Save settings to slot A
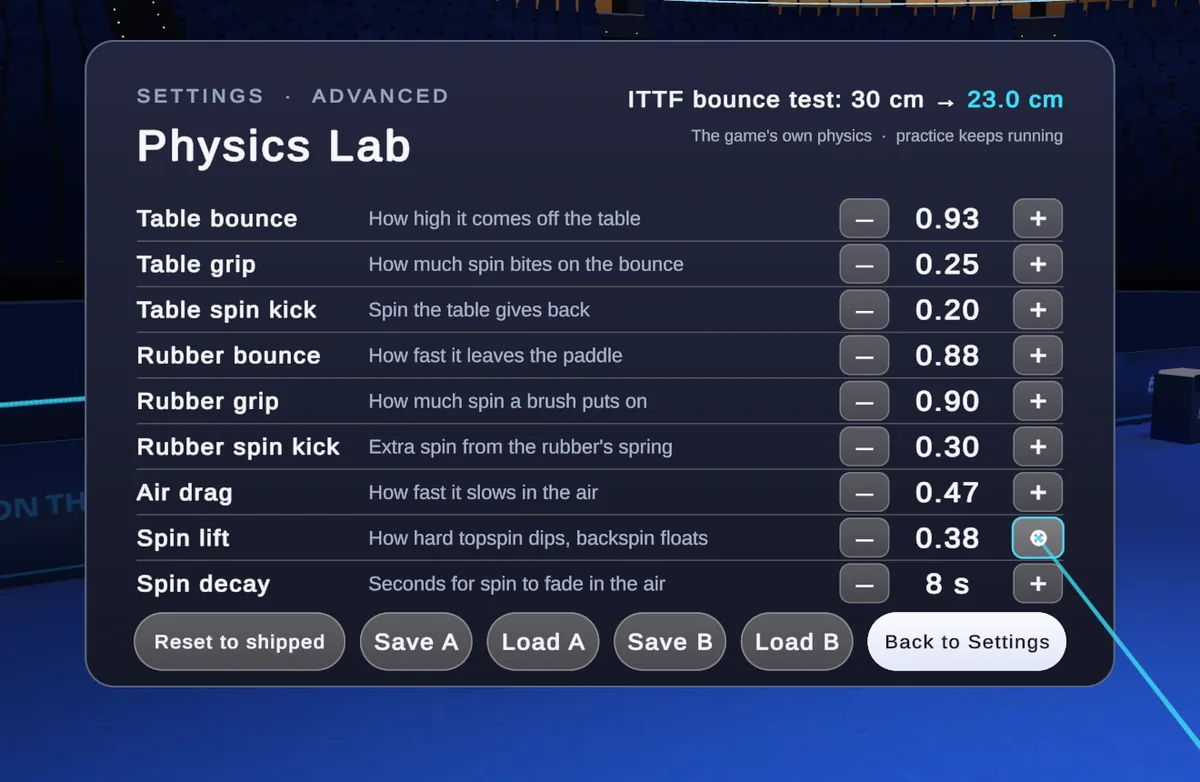Viewport: 1200px width, 782px height. (x=416, y=642)
